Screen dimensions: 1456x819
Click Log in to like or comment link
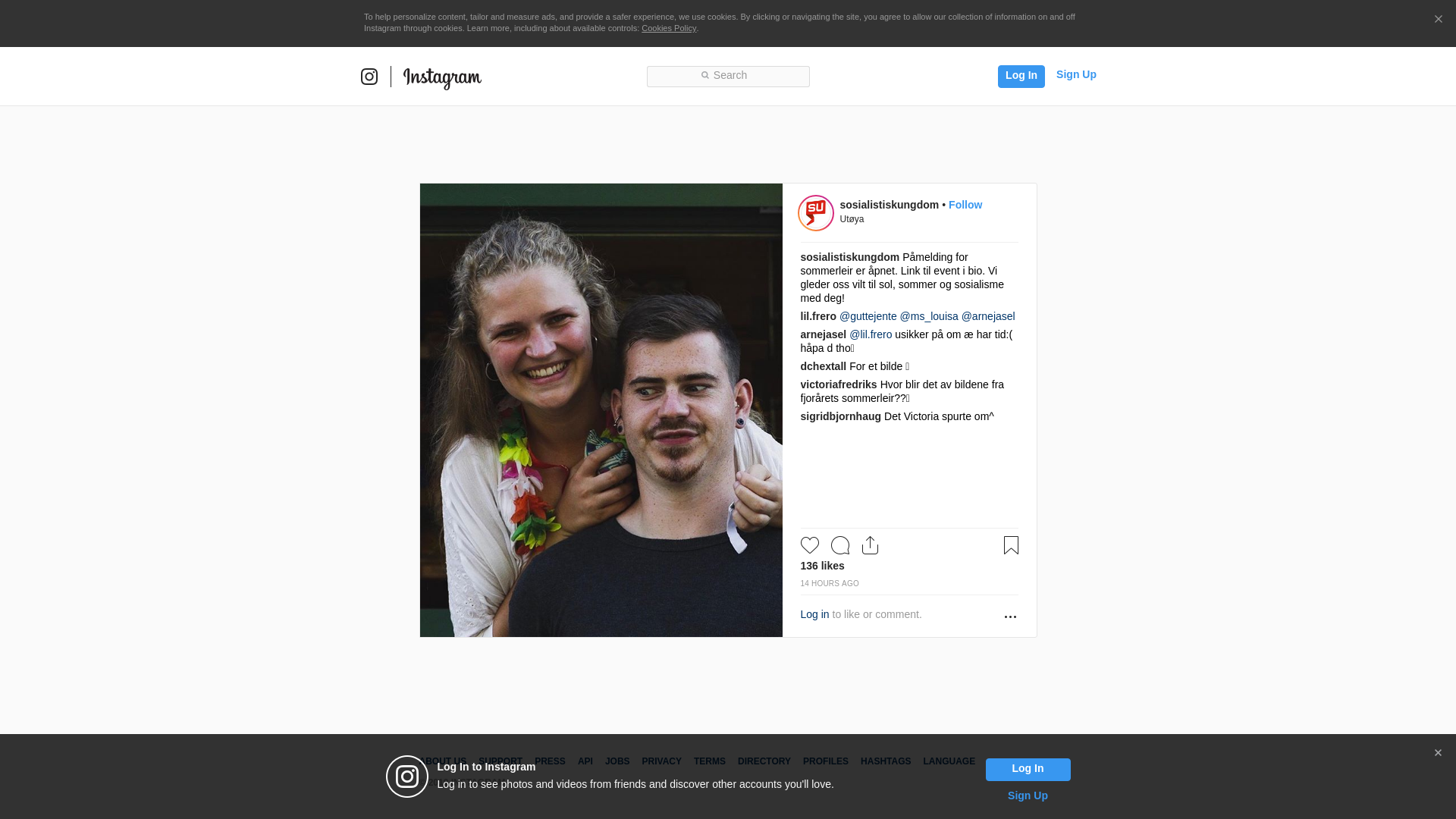(x=814, y=614)
